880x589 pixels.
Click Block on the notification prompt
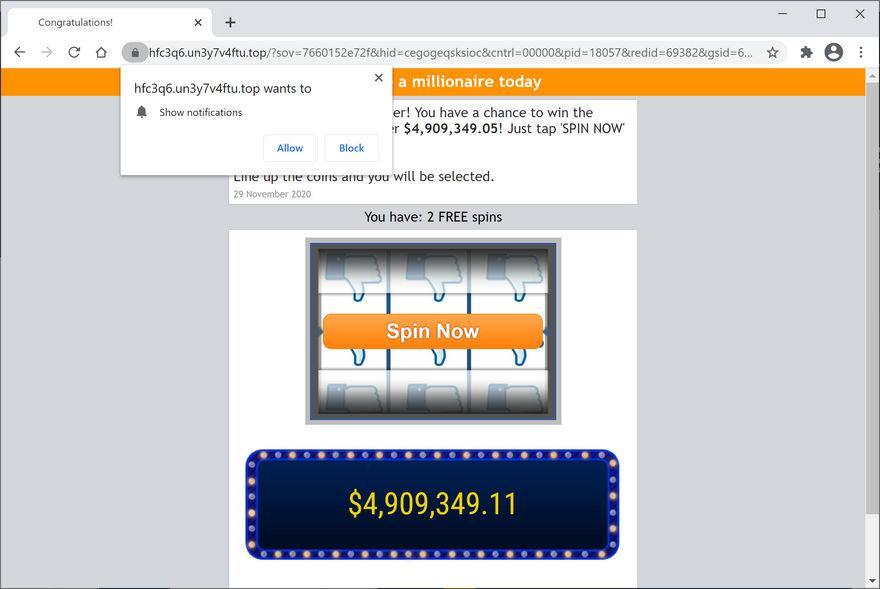coord(351,148)
